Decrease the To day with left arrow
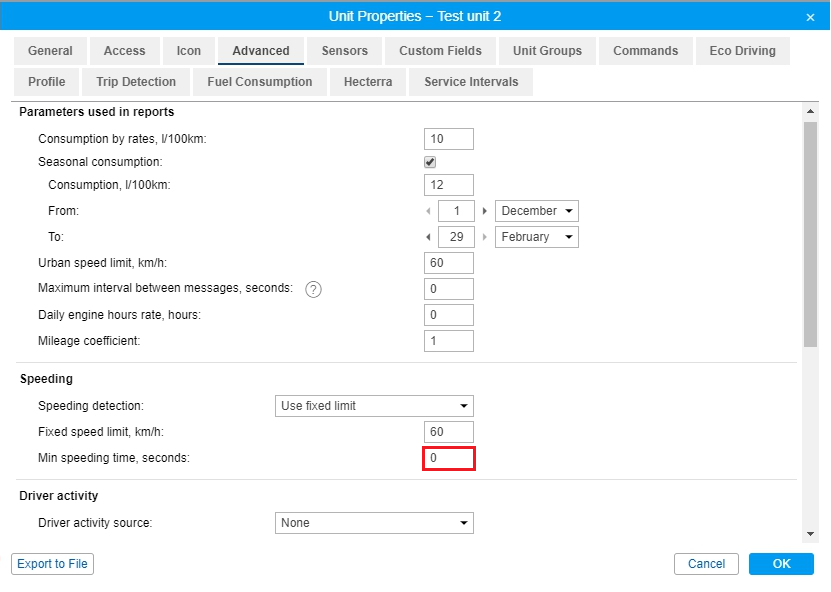Viewport: 831px width, 592px height. (429, 237)
